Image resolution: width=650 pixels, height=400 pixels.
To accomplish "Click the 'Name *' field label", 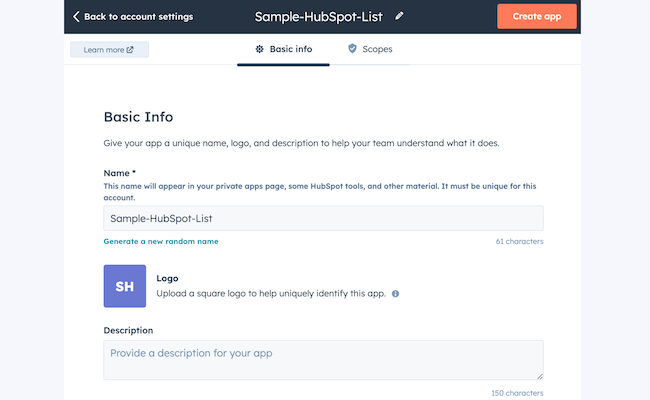I will 119,173.
